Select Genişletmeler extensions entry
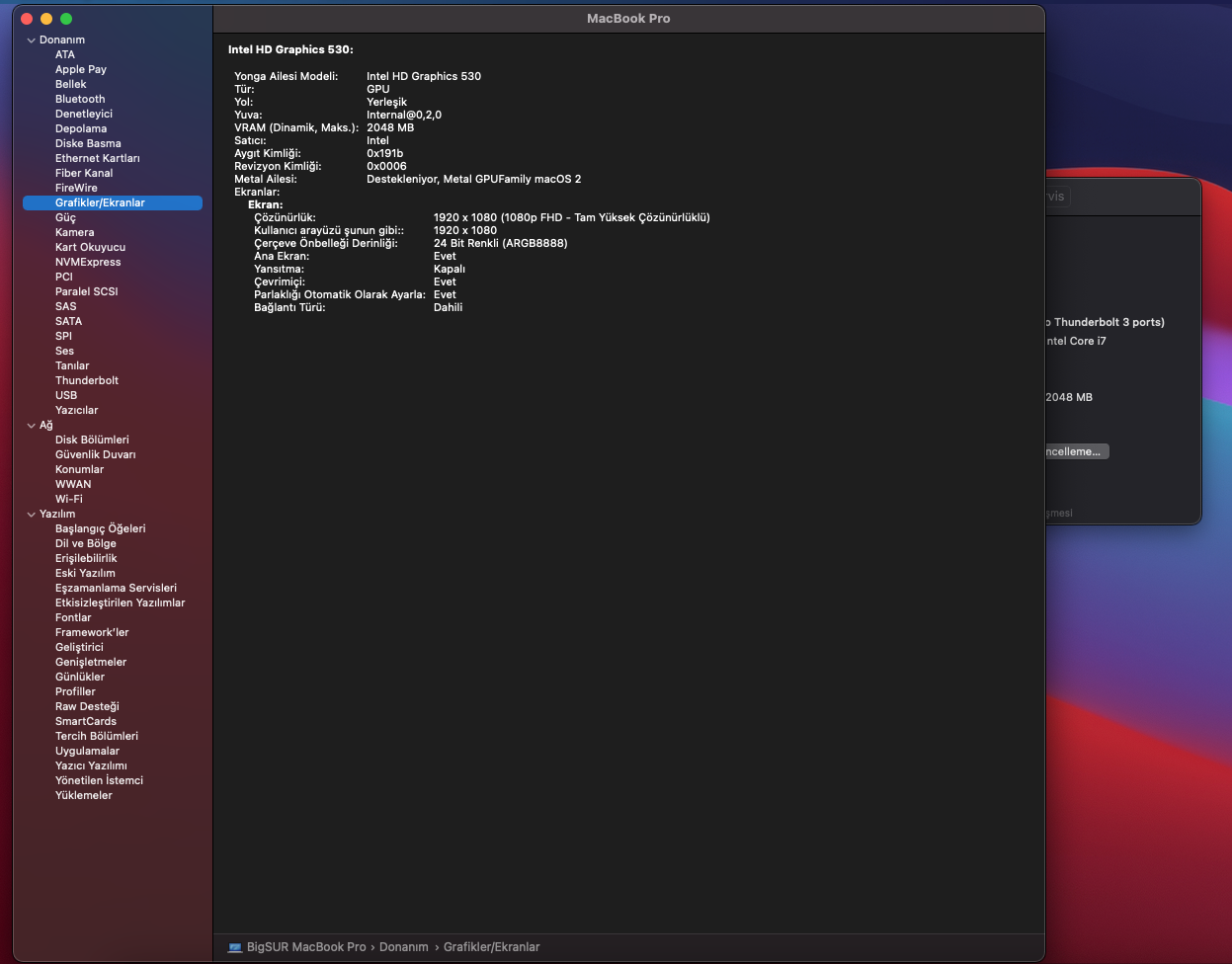 [x=91, y=662]
